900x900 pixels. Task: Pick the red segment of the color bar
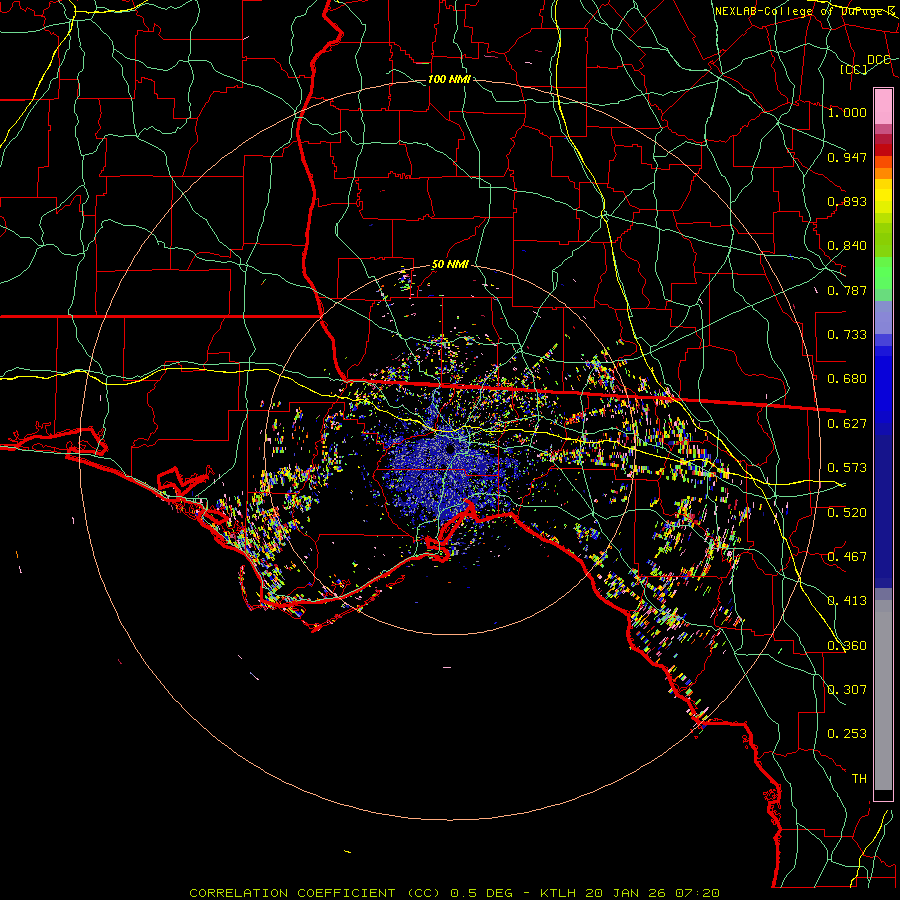pyautogui.click(x=883, y=150)
